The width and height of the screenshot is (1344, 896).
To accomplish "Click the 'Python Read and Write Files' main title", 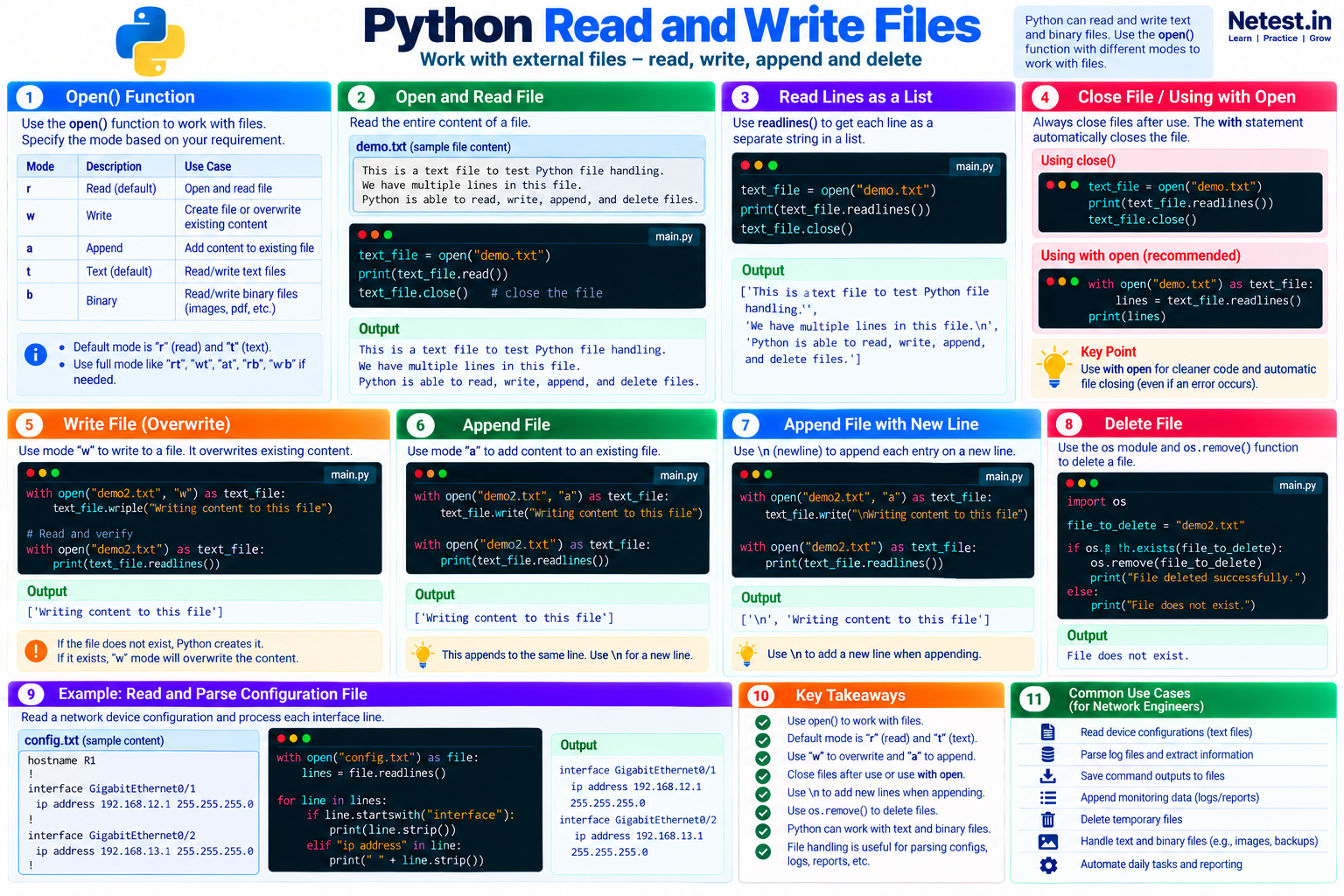I will 672,26.
